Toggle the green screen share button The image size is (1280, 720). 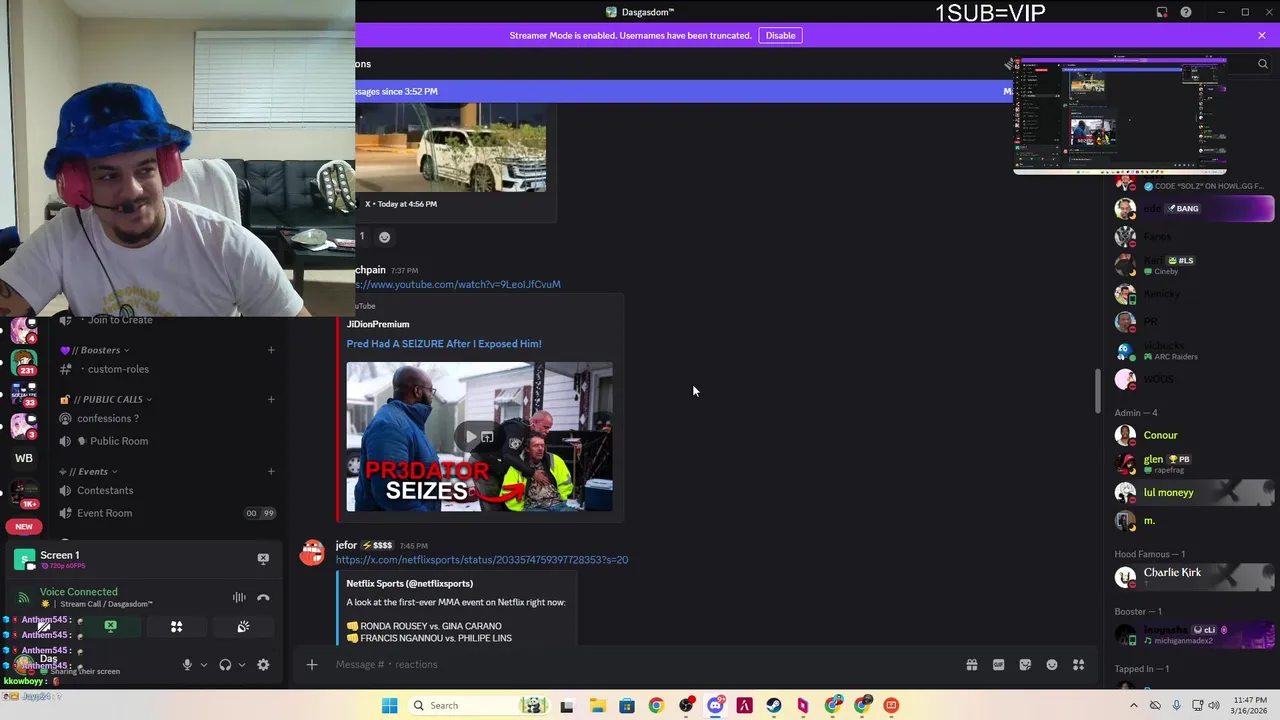111,627
